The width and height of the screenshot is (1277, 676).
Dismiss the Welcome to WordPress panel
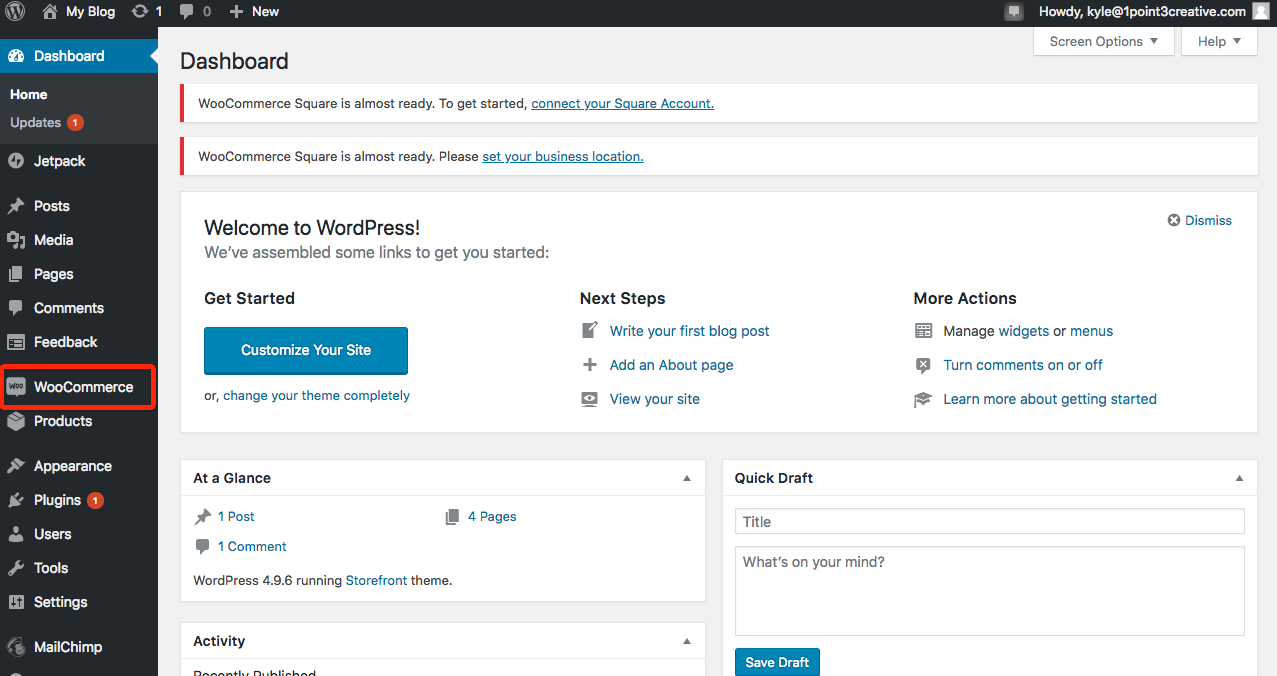click(x=1200, y=220)
